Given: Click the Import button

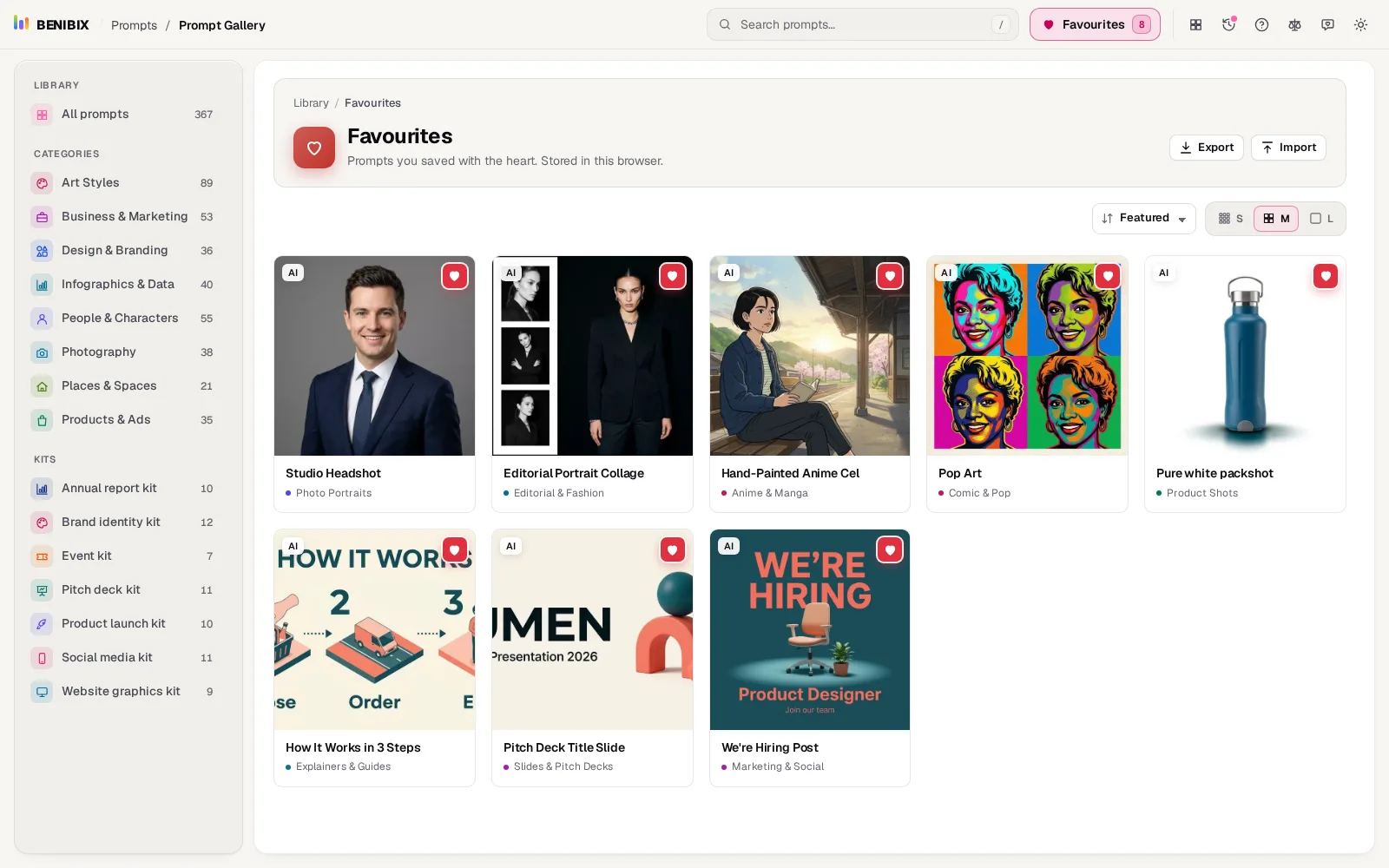Looking at the screenshot, I should pos(1288,148).
